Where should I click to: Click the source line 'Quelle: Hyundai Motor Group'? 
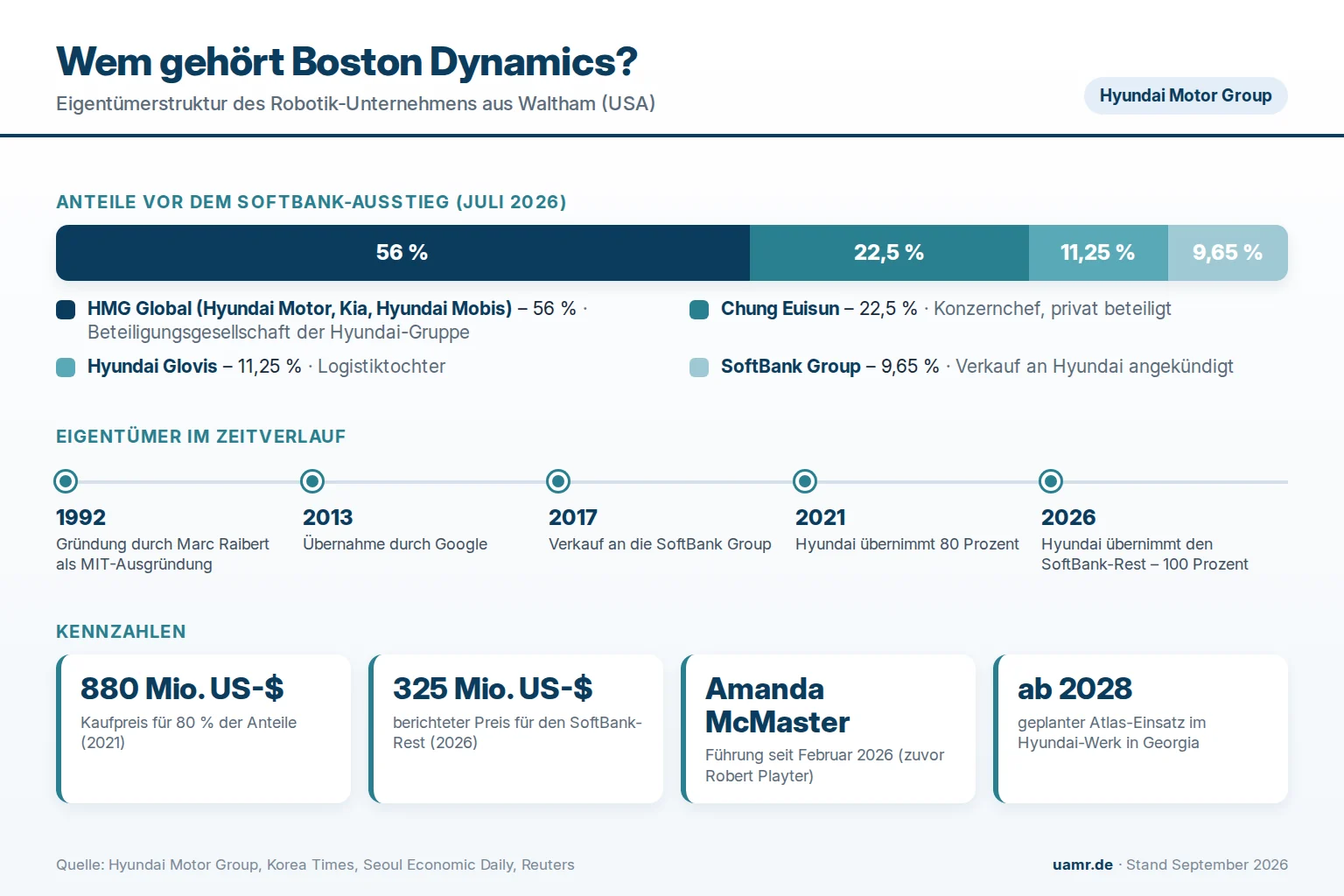315,864
